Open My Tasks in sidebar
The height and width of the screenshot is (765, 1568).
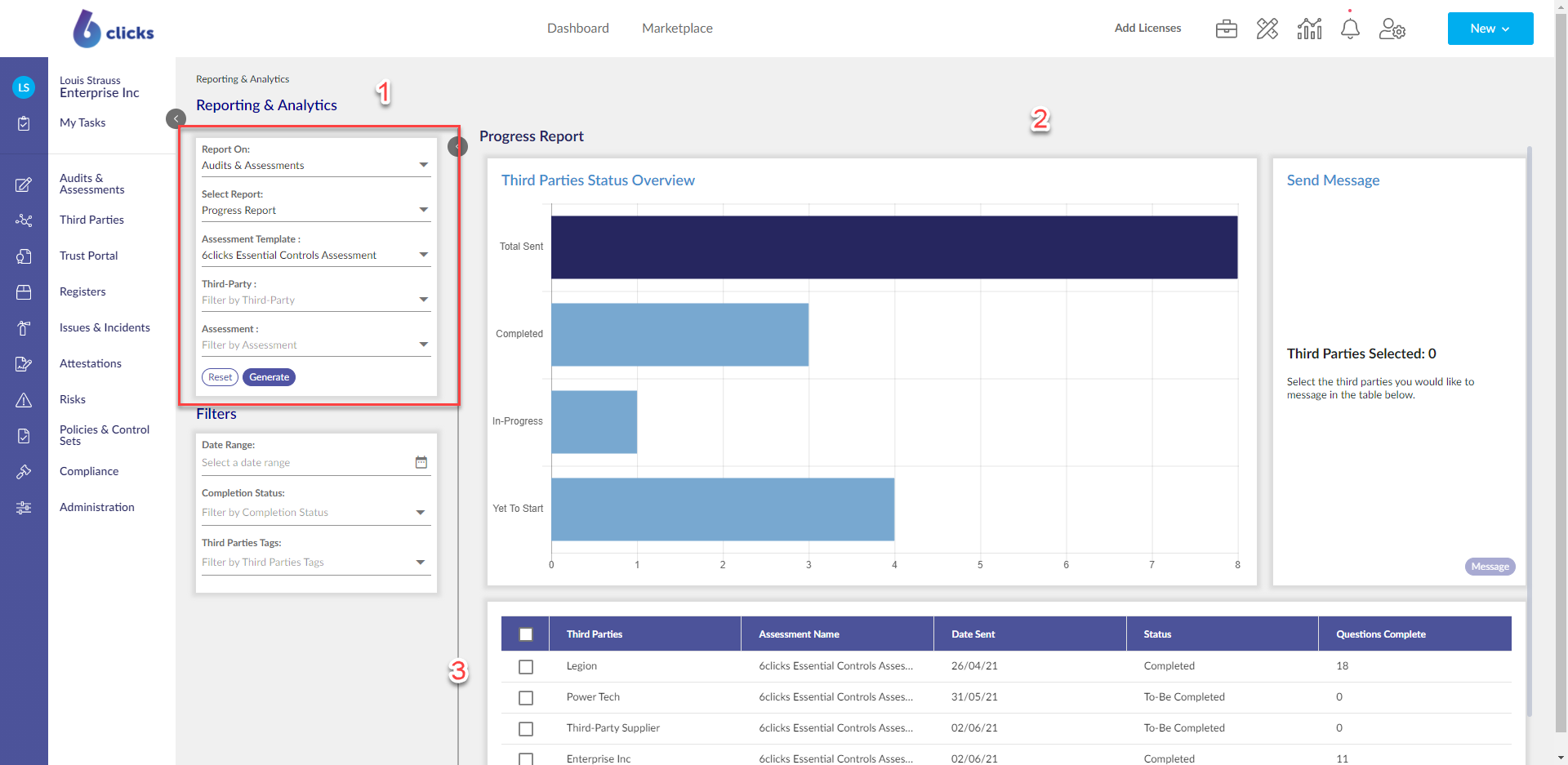coord(82,122)
